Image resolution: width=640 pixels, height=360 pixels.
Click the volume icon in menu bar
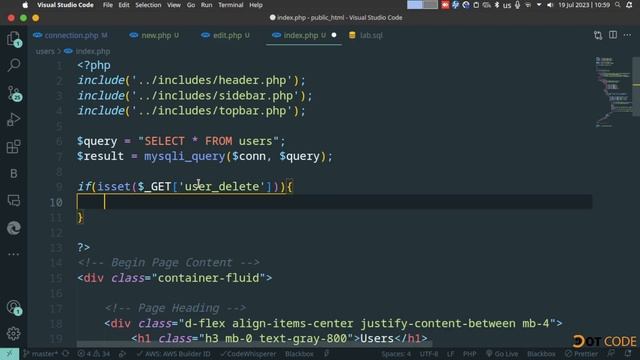tap(550, 5)
